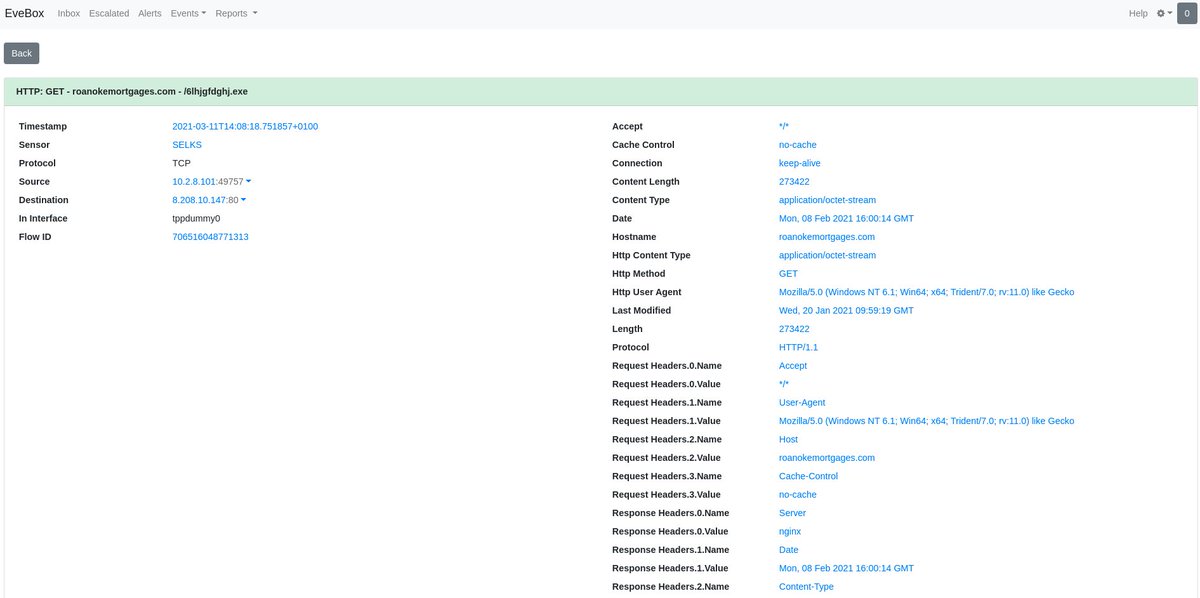The height and width of the screenshot is (598, 1200).
Task: Click the Http User Agent Mozilla value
Action: coord(927,292)
